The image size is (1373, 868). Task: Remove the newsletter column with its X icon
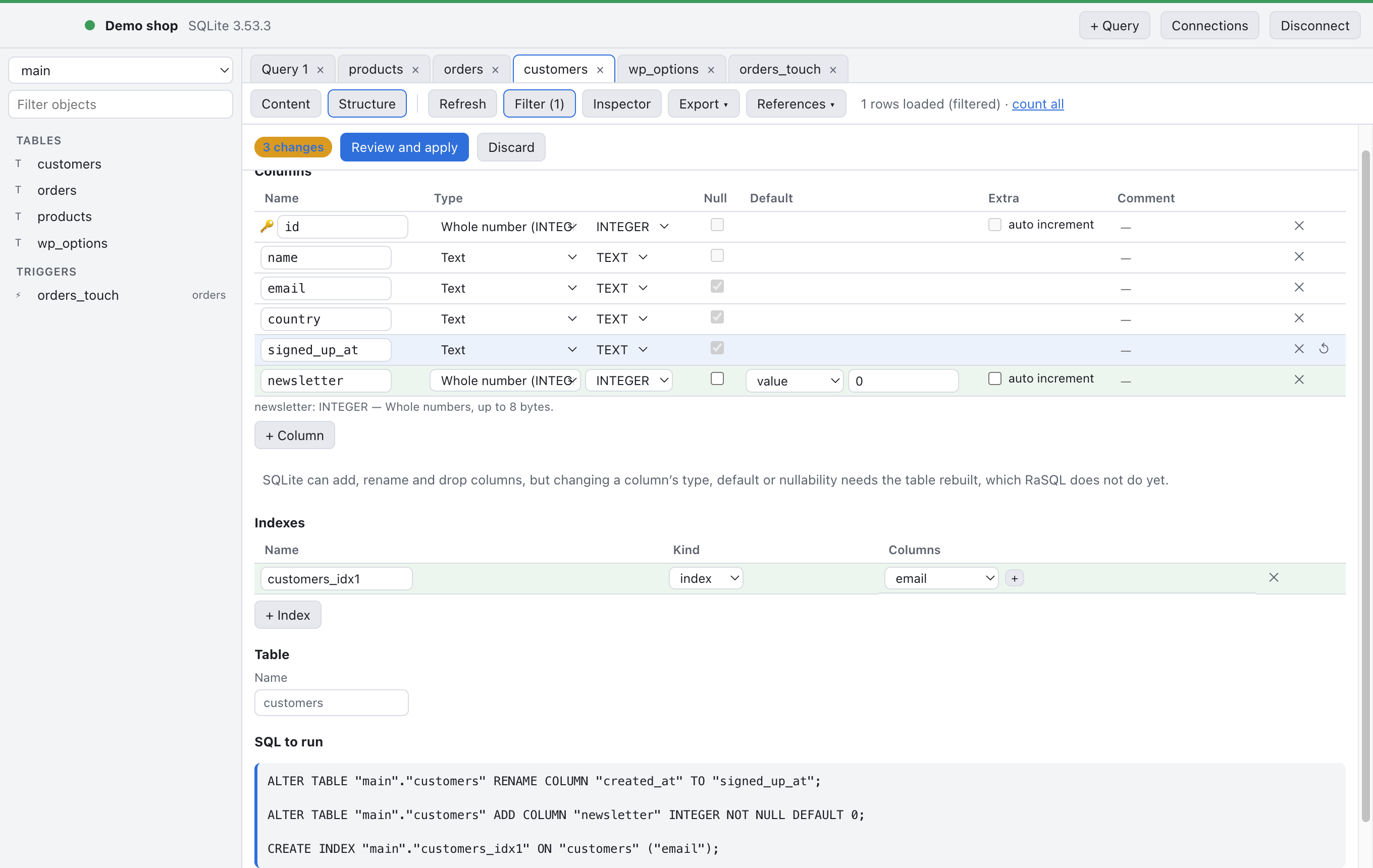(1299, 379)
